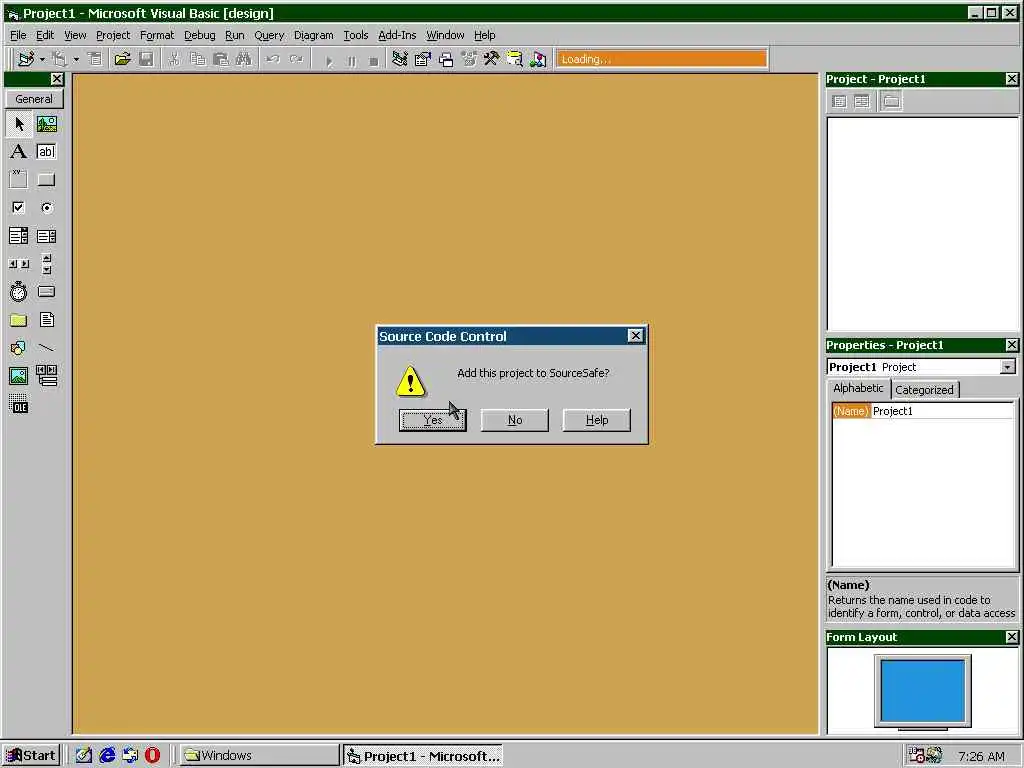Open the Diagram menu
Image resolution: width=1024 pixels, height=768 pixels.
(313, 35)
